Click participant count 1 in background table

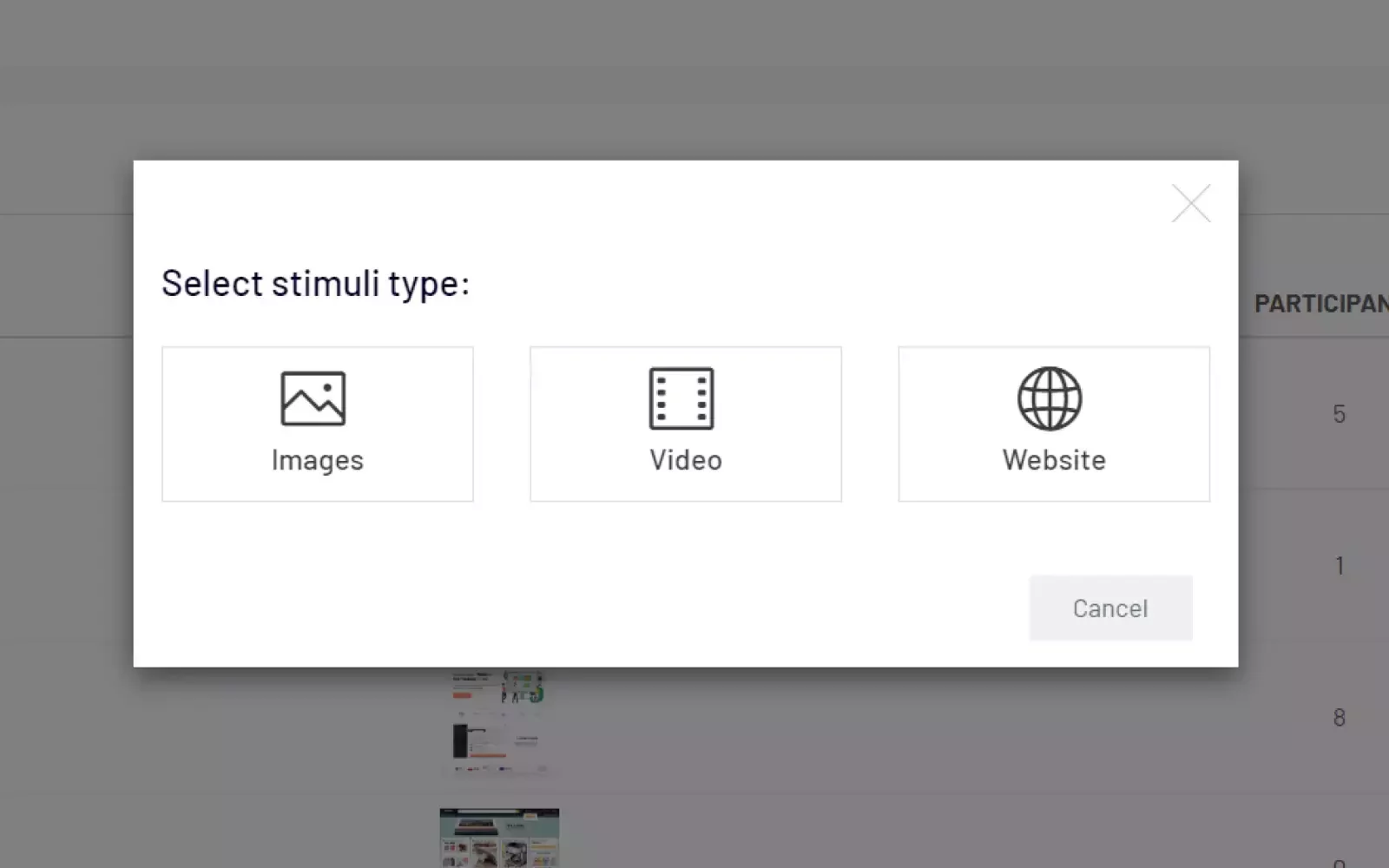pos(1340,566)
